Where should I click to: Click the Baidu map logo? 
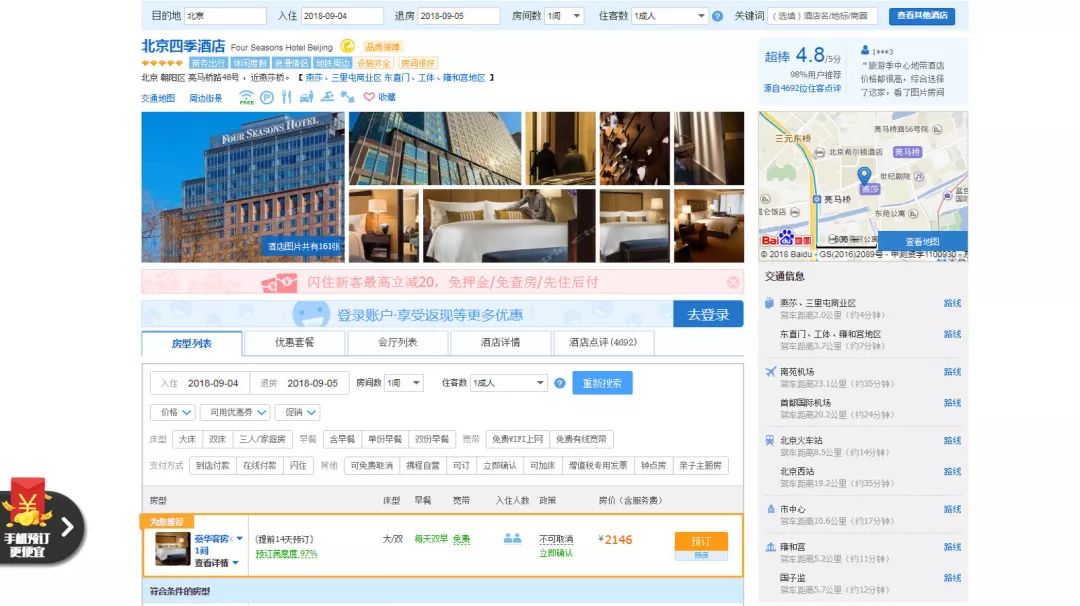[786, 239]
